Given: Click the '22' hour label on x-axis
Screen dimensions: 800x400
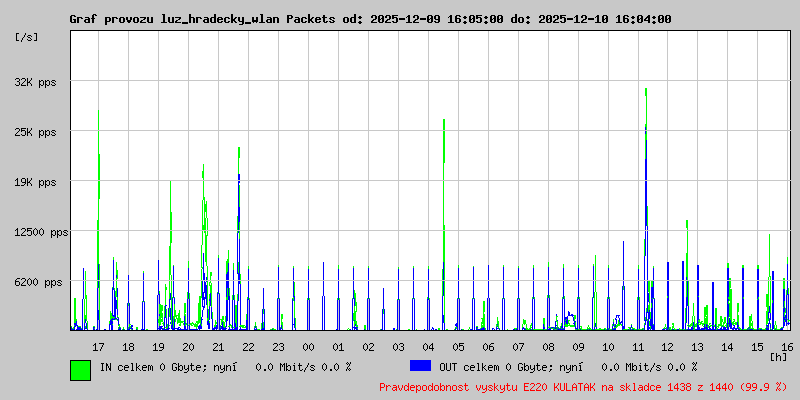Looking at the screenshot, I should point(248,347).
